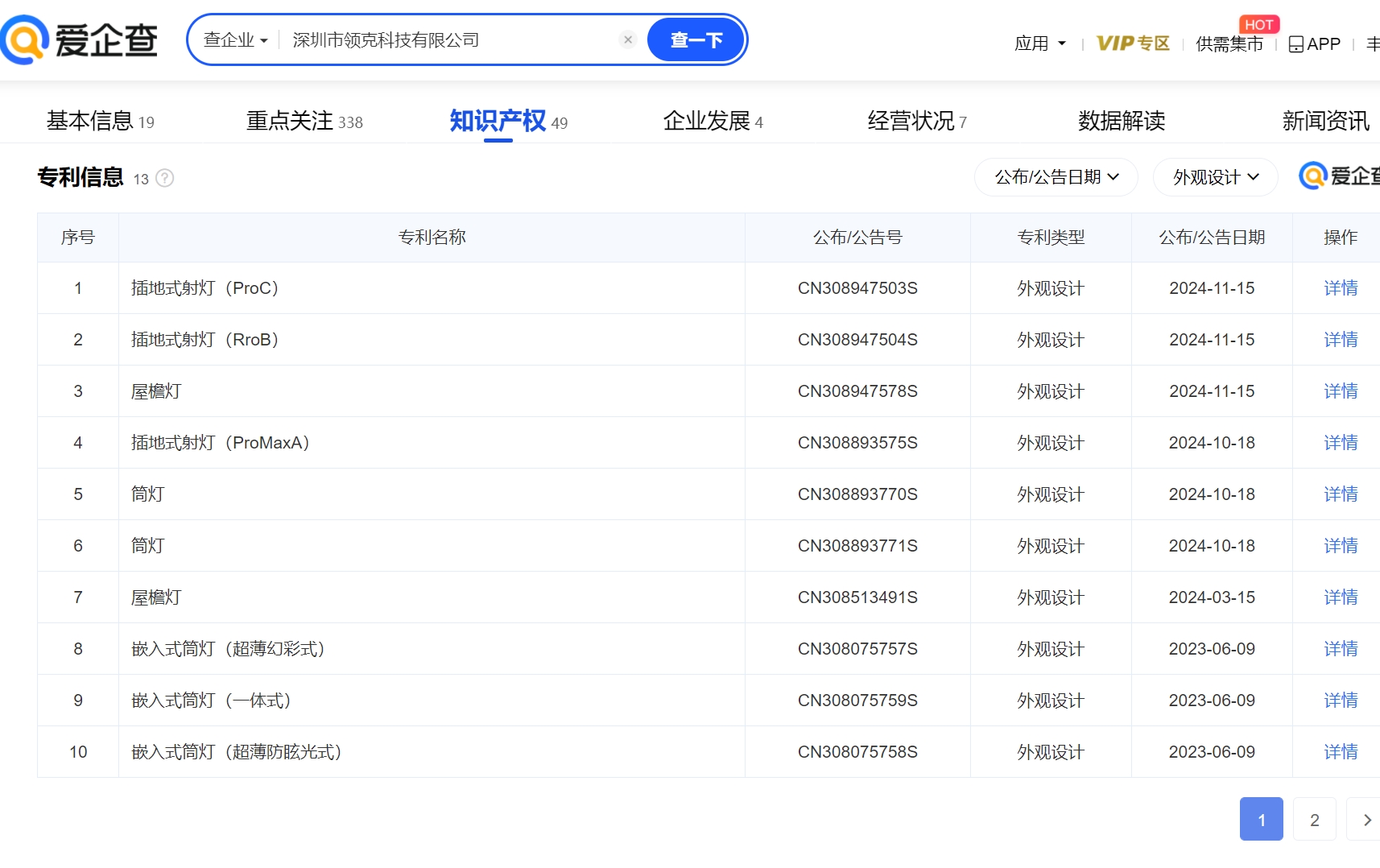Expand the 应用 menu
Image resolution: width=1380 pixels, height=868 pixels.
coord(1039,43)
